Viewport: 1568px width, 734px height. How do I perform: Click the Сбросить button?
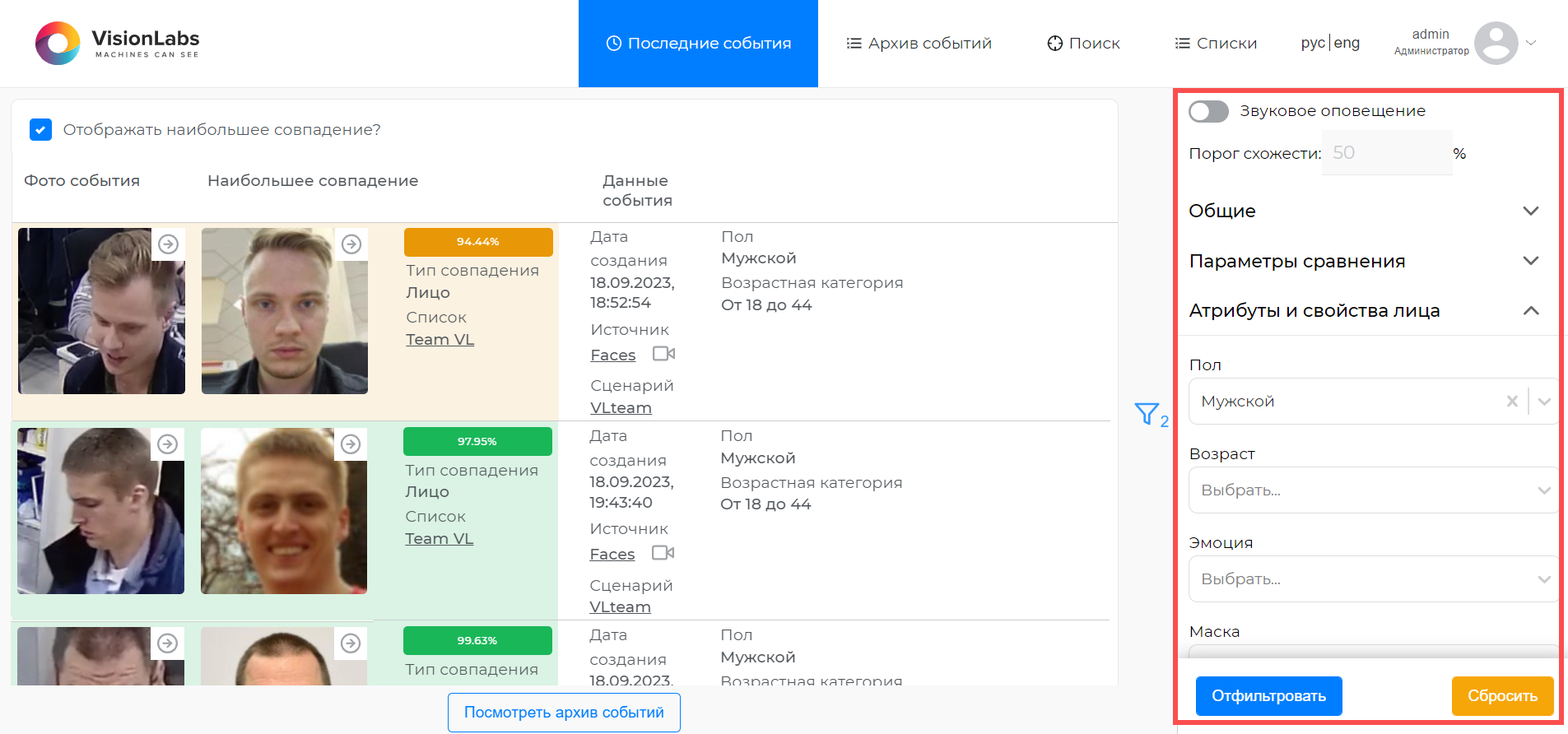tap(1503, 696)
